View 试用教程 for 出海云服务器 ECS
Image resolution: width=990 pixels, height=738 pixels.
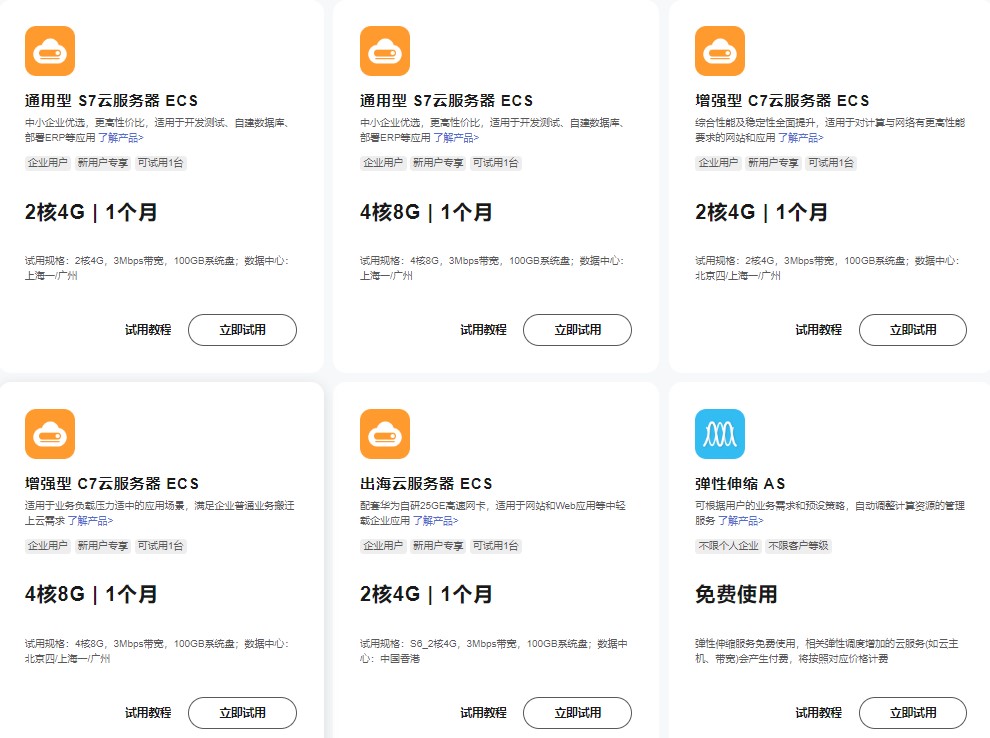483,713
